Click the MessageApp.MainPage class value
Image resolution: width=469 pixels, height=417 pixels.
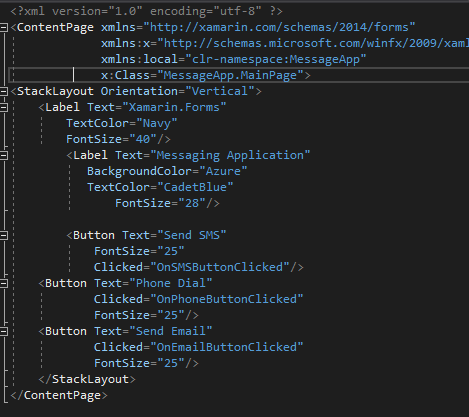click(x=230, y=75)
